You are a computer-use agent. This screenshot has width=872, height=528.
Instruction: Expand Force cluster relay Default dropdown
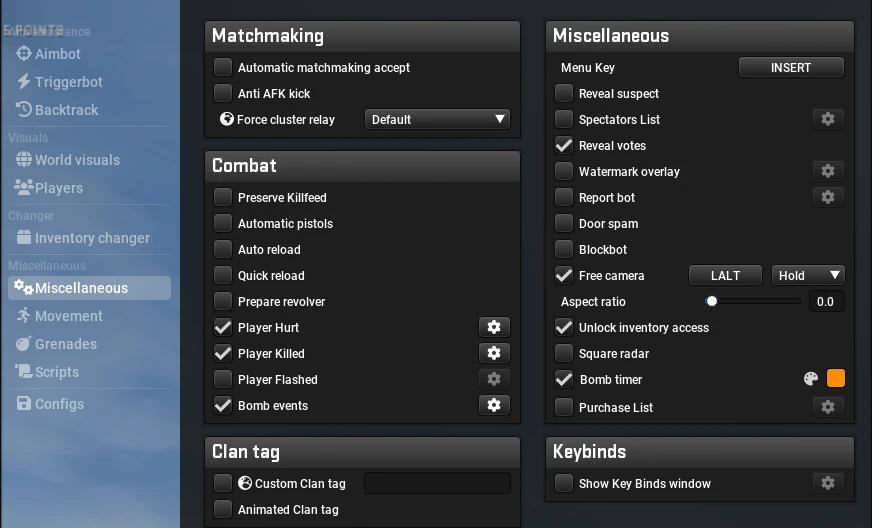[x=437, y=119]
